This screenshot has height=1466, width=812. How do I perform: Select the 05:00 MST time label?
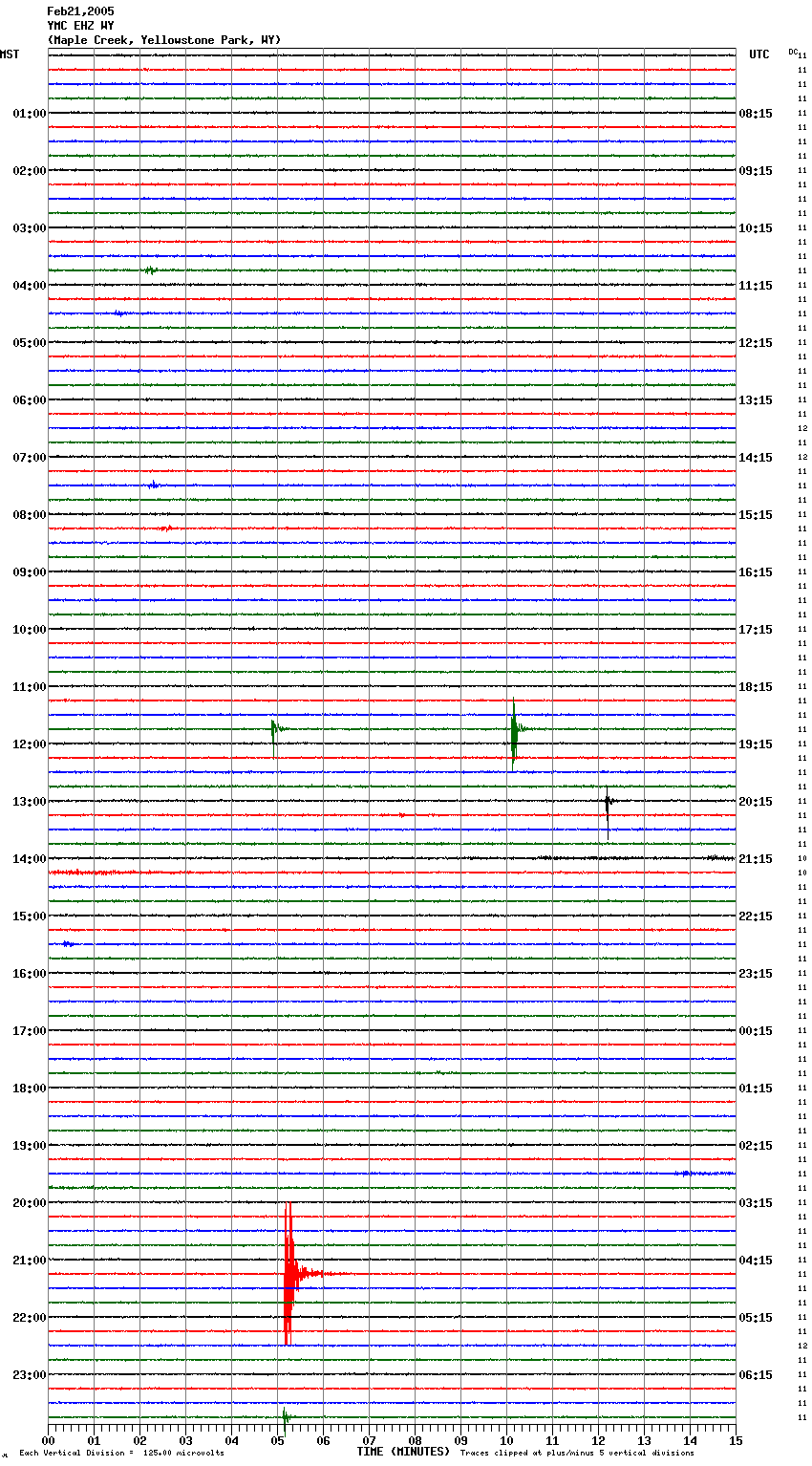pyautogui.click(x=30, y=343)
